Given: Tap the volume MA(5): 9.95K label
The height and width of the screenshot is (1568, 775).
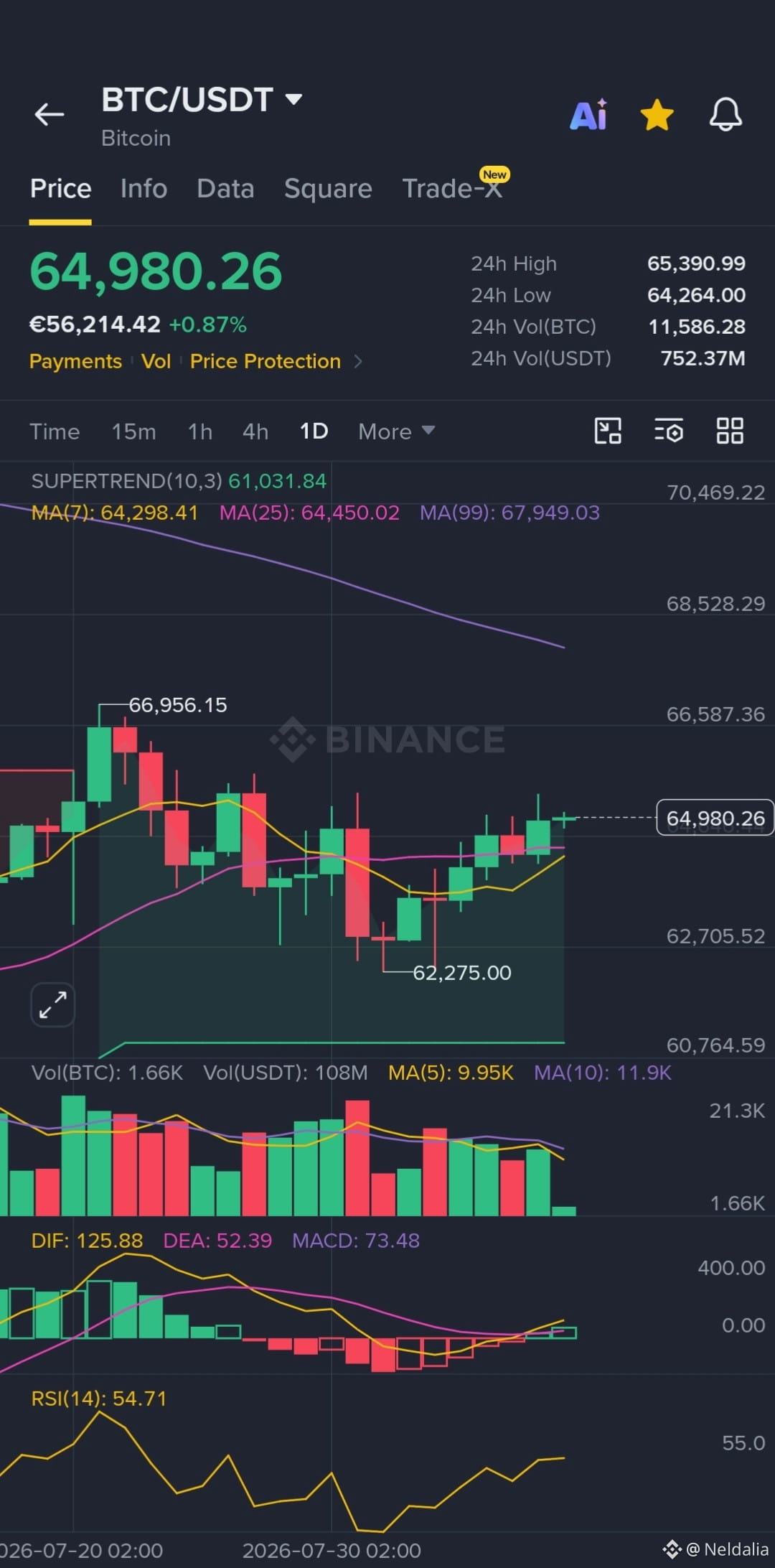Looking at the screenshot, I should point(451,1073).
